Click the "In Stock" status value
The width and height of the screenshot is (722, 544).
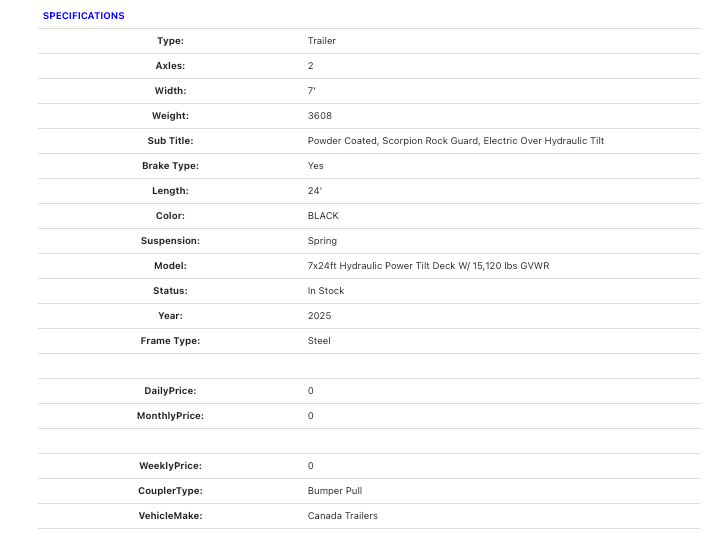(x=326, y=291)
